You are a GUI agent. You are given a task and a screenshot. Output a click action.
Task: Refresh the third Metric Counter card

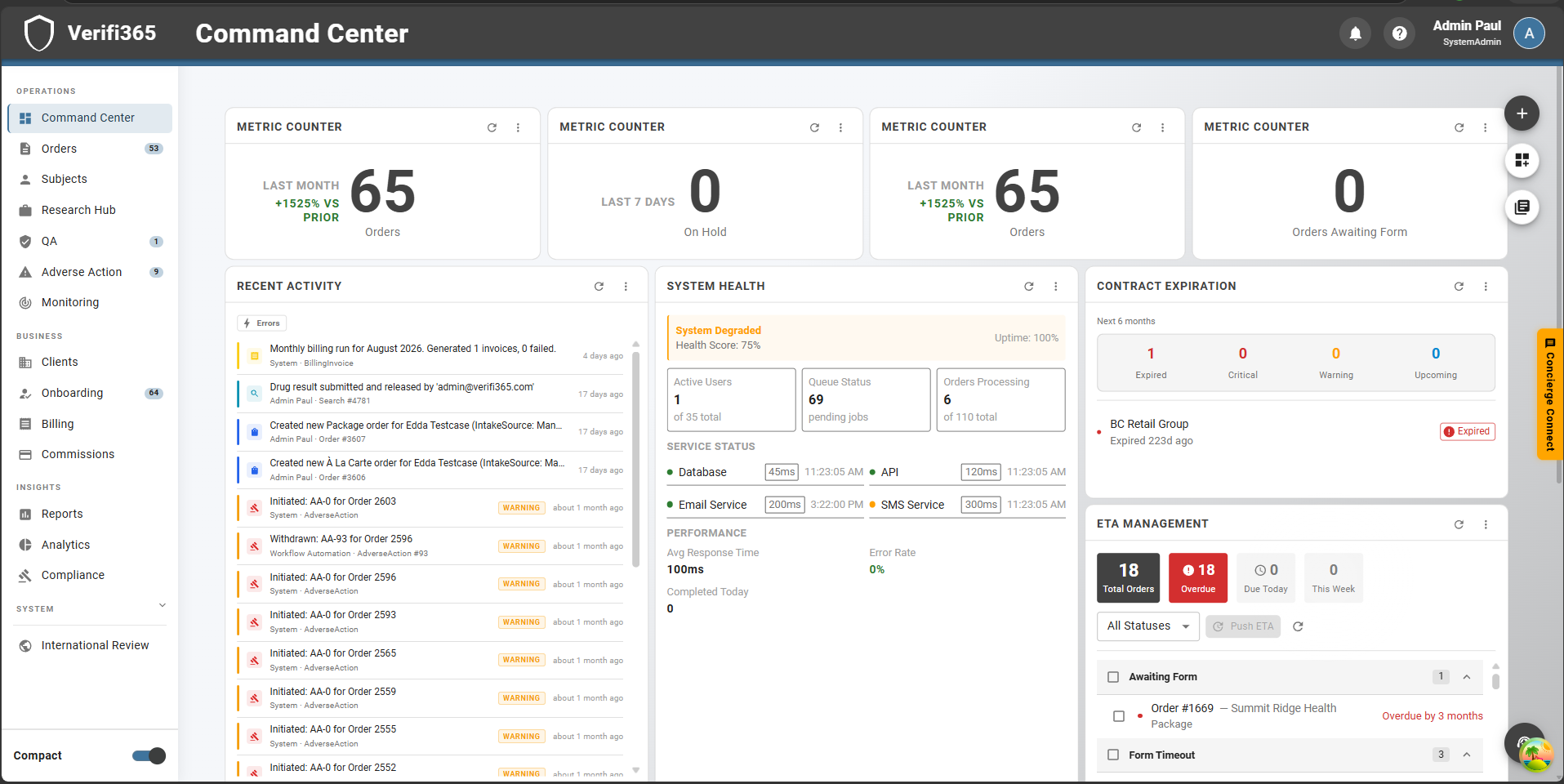(x=1136, y=127)
